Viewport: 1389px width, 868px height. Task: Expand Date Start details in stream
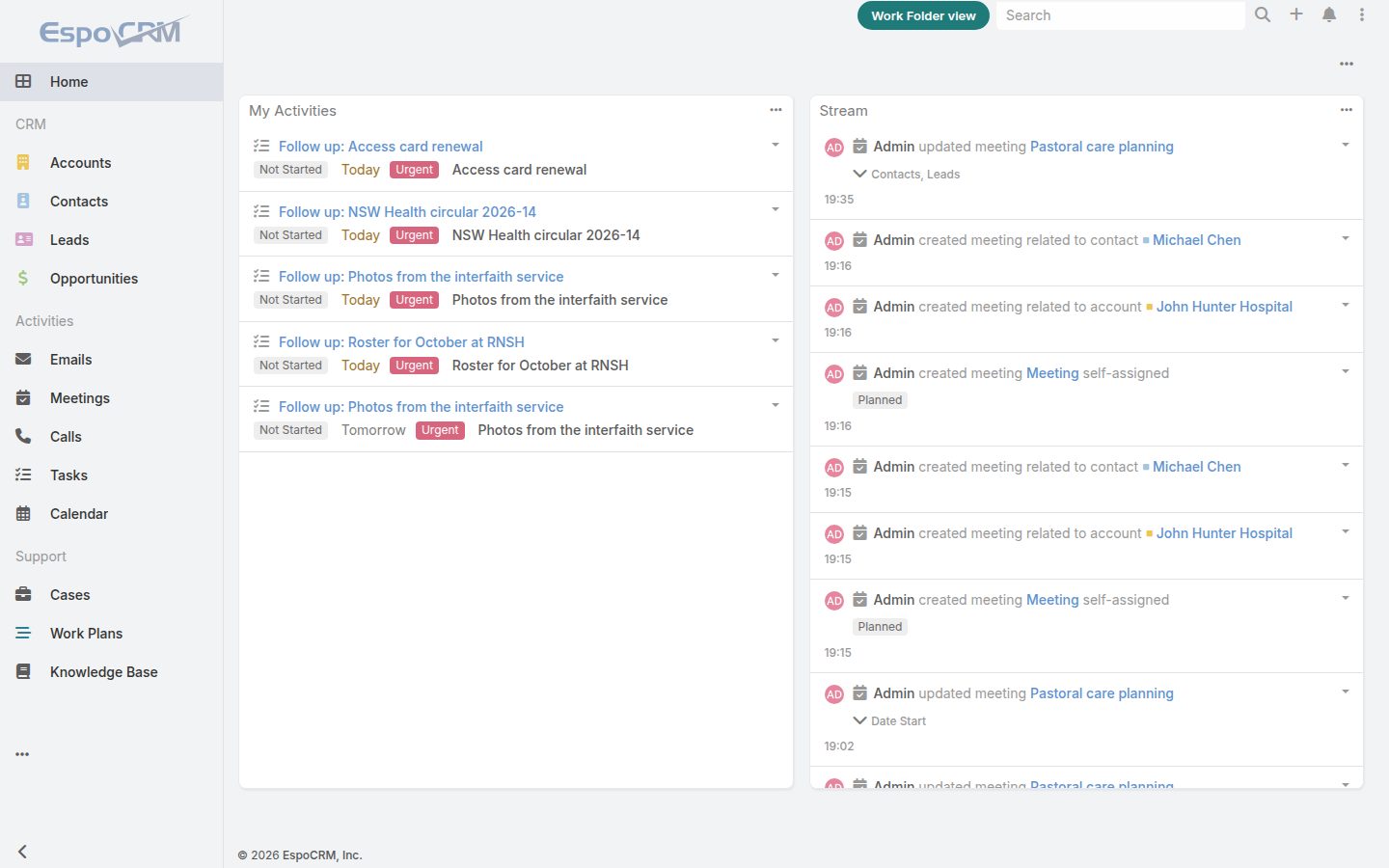click(859, 720)
